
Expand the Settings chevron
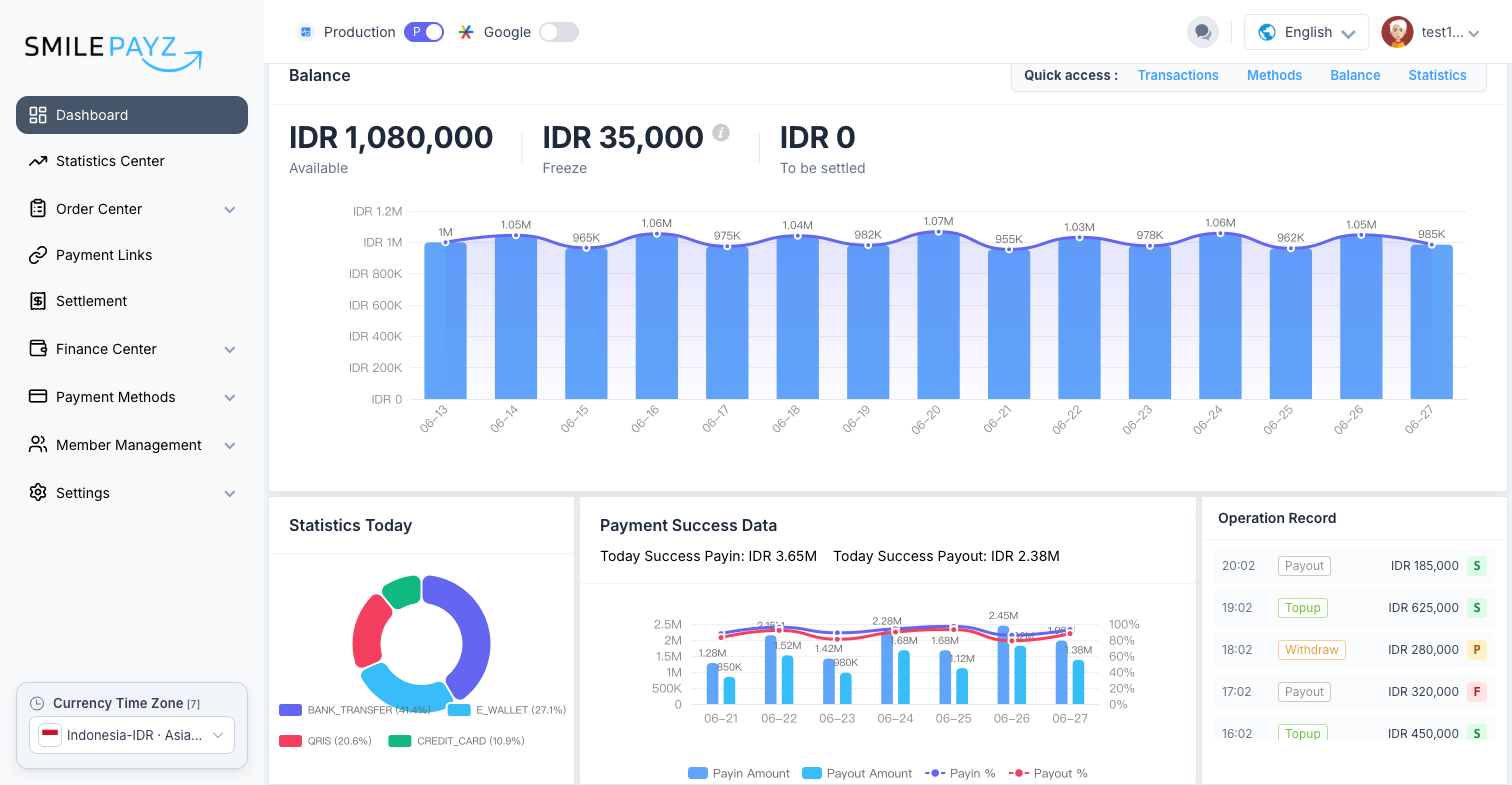tap(230, 494)
